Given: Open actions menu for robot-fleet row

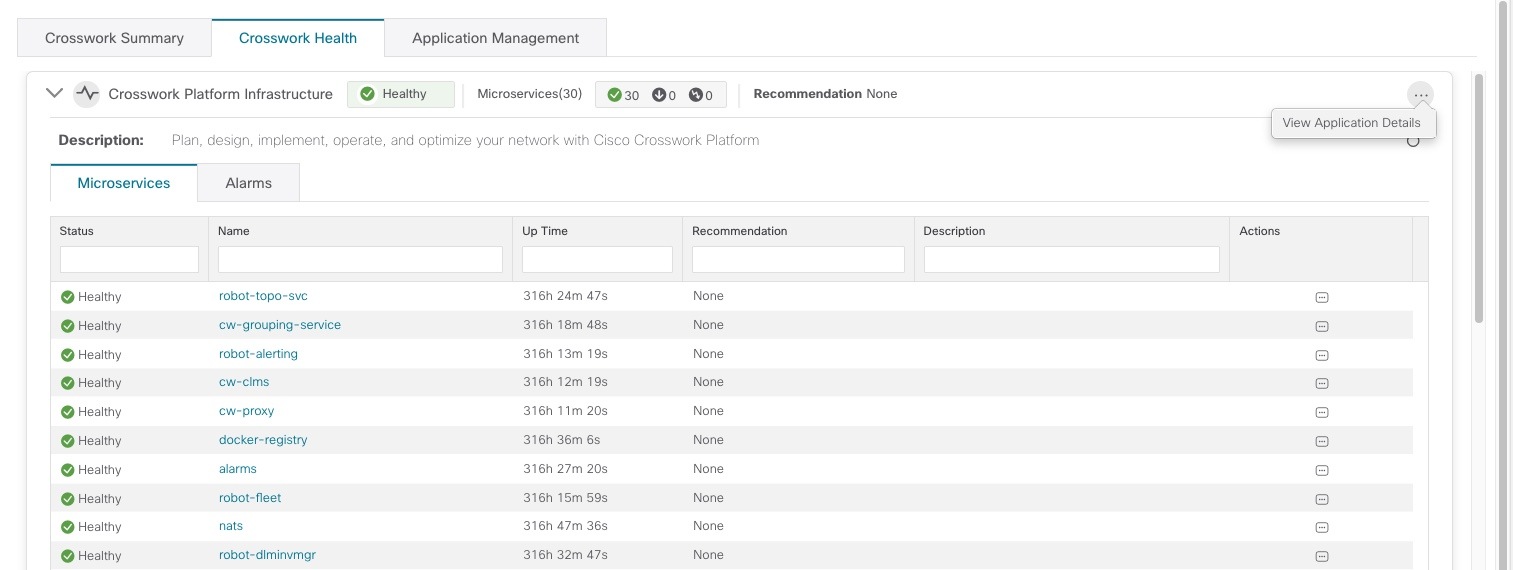Looking at the screenshot, I should click(1321, 499).
